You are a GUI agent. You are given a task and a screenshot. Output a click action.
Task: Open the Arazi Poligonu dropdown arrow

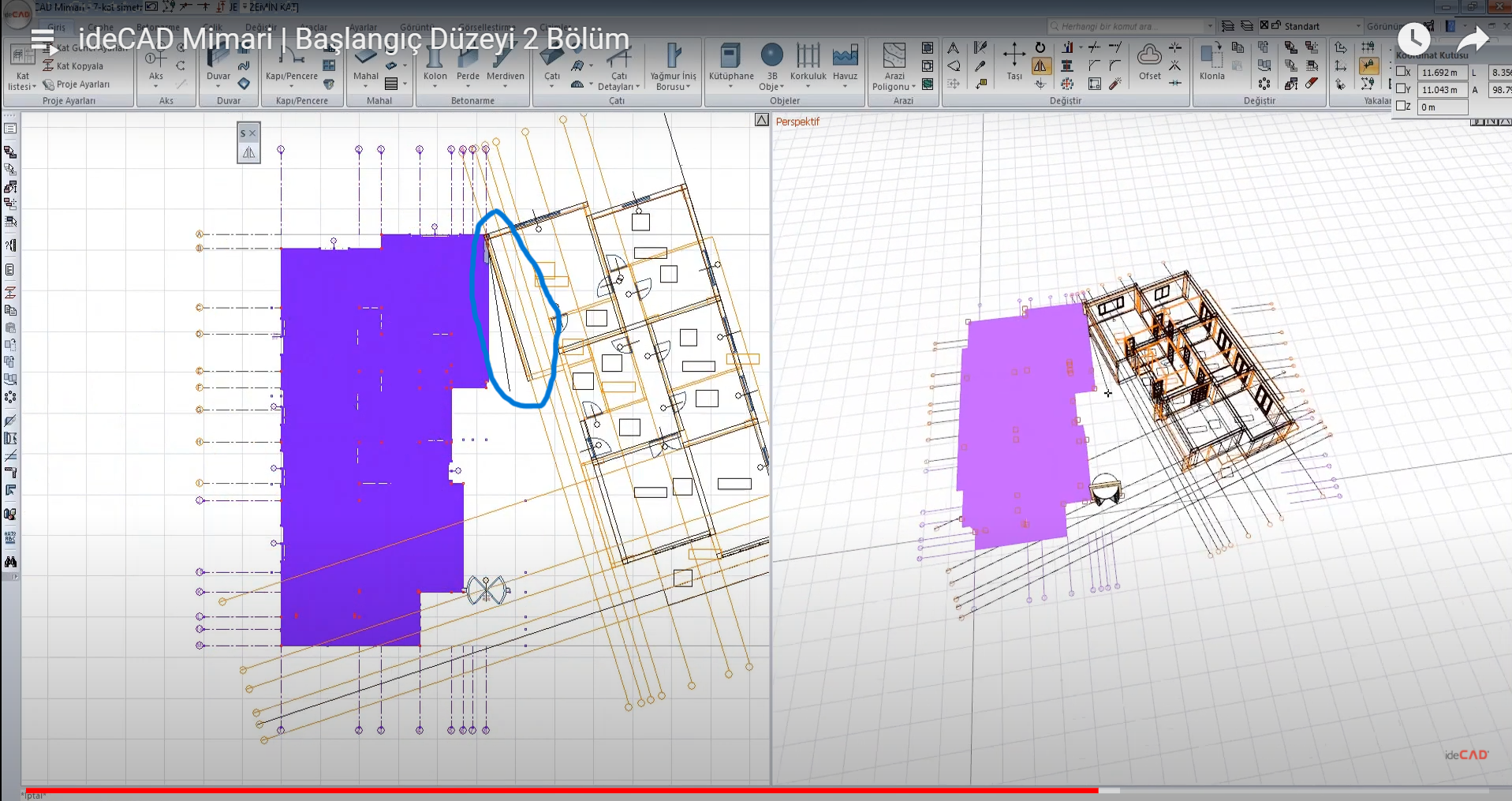(913, 87)
